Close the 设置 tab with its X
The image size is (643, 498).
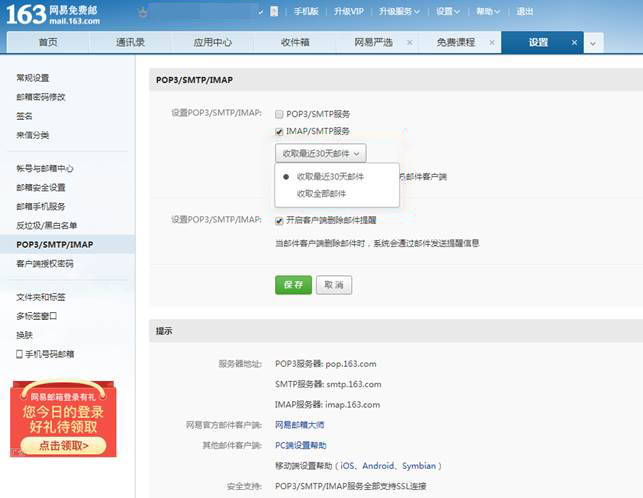tap(574, 43)
